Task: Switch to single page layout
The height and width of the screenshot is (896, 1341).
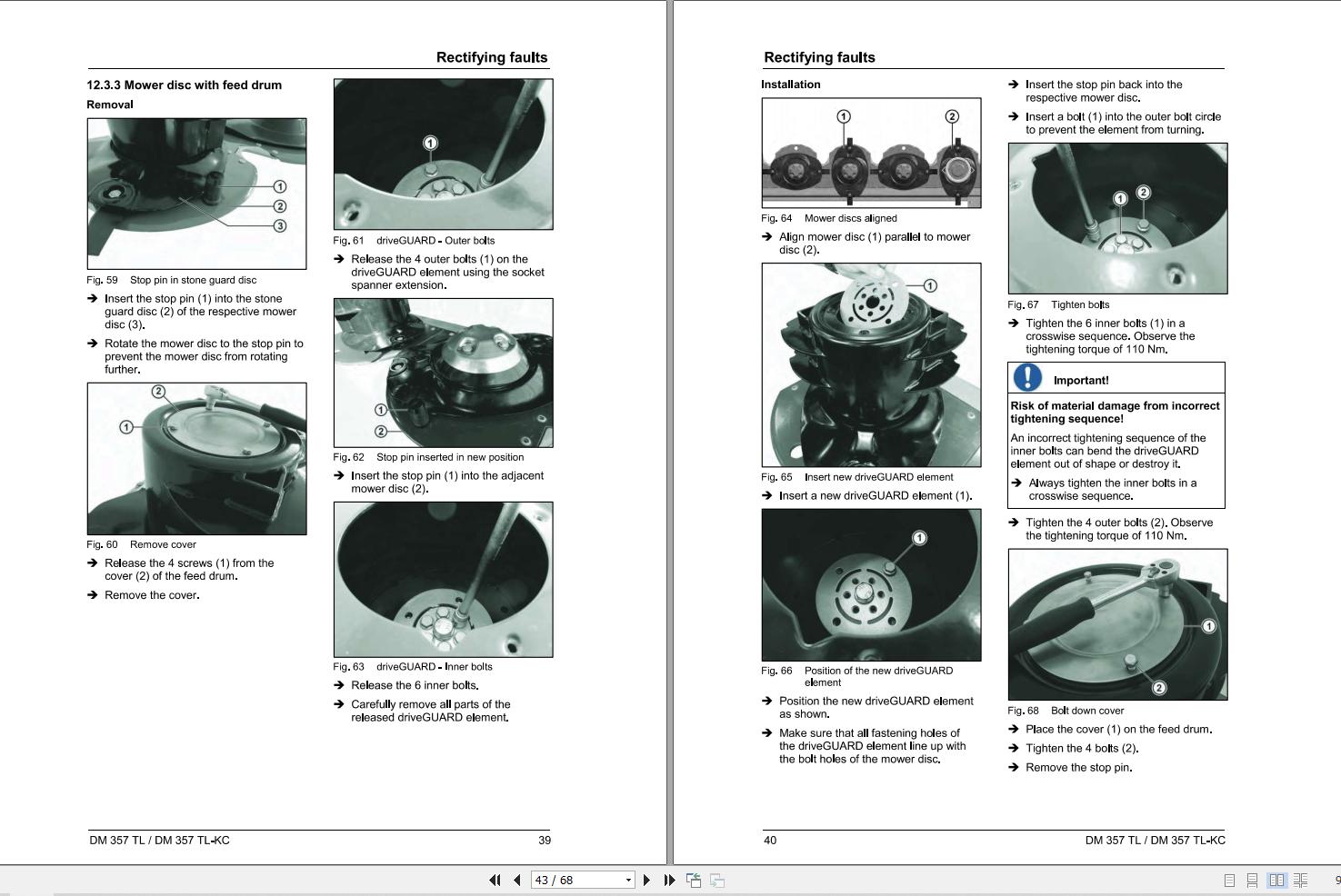Action: click(1229, 880)
